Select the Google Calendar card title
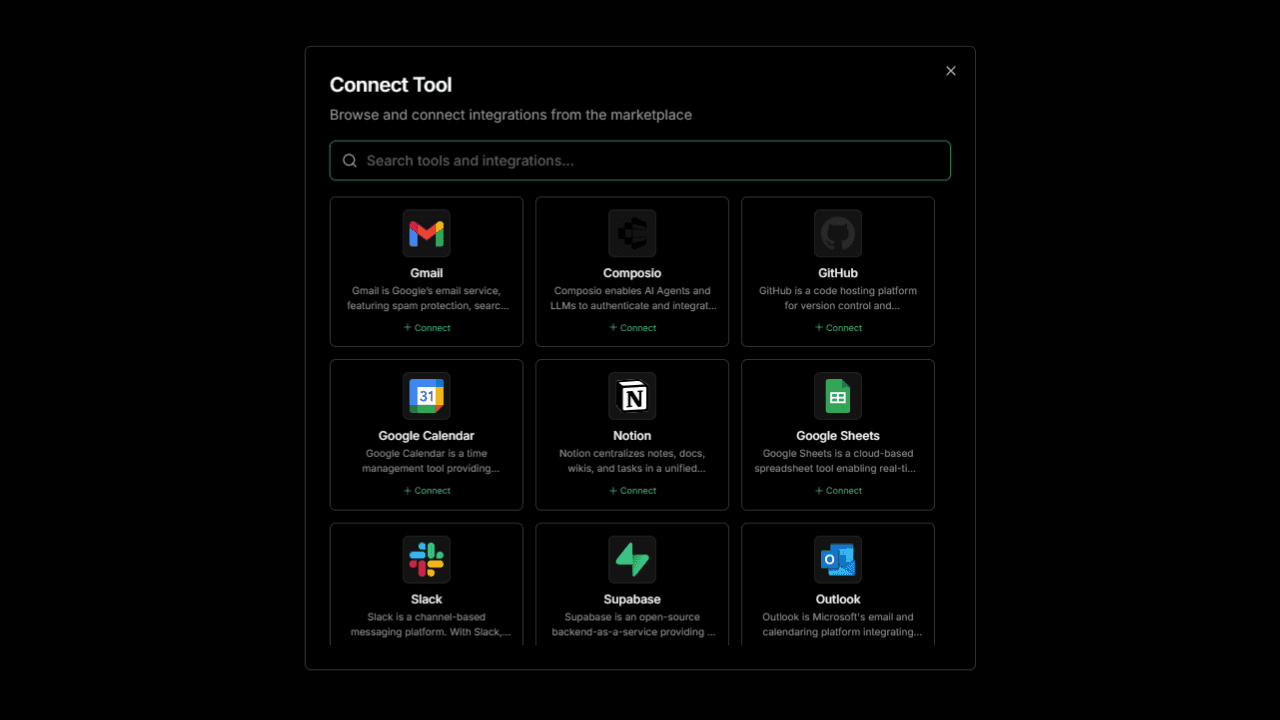This screenshot has width=1280, height=720. click(x=426, y=436)
